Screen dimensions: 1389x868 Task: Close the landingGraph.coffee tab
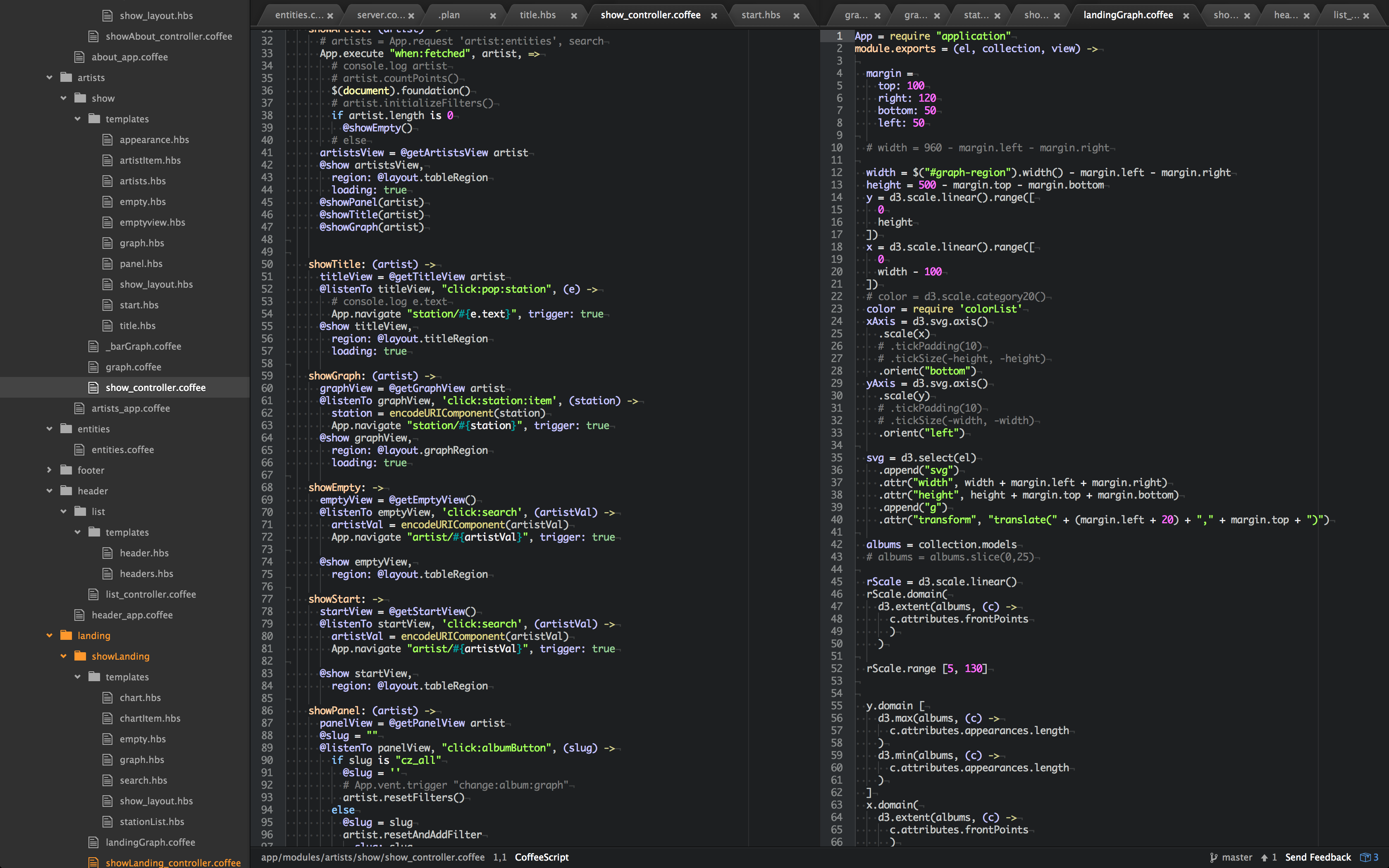click(1186, 16)
